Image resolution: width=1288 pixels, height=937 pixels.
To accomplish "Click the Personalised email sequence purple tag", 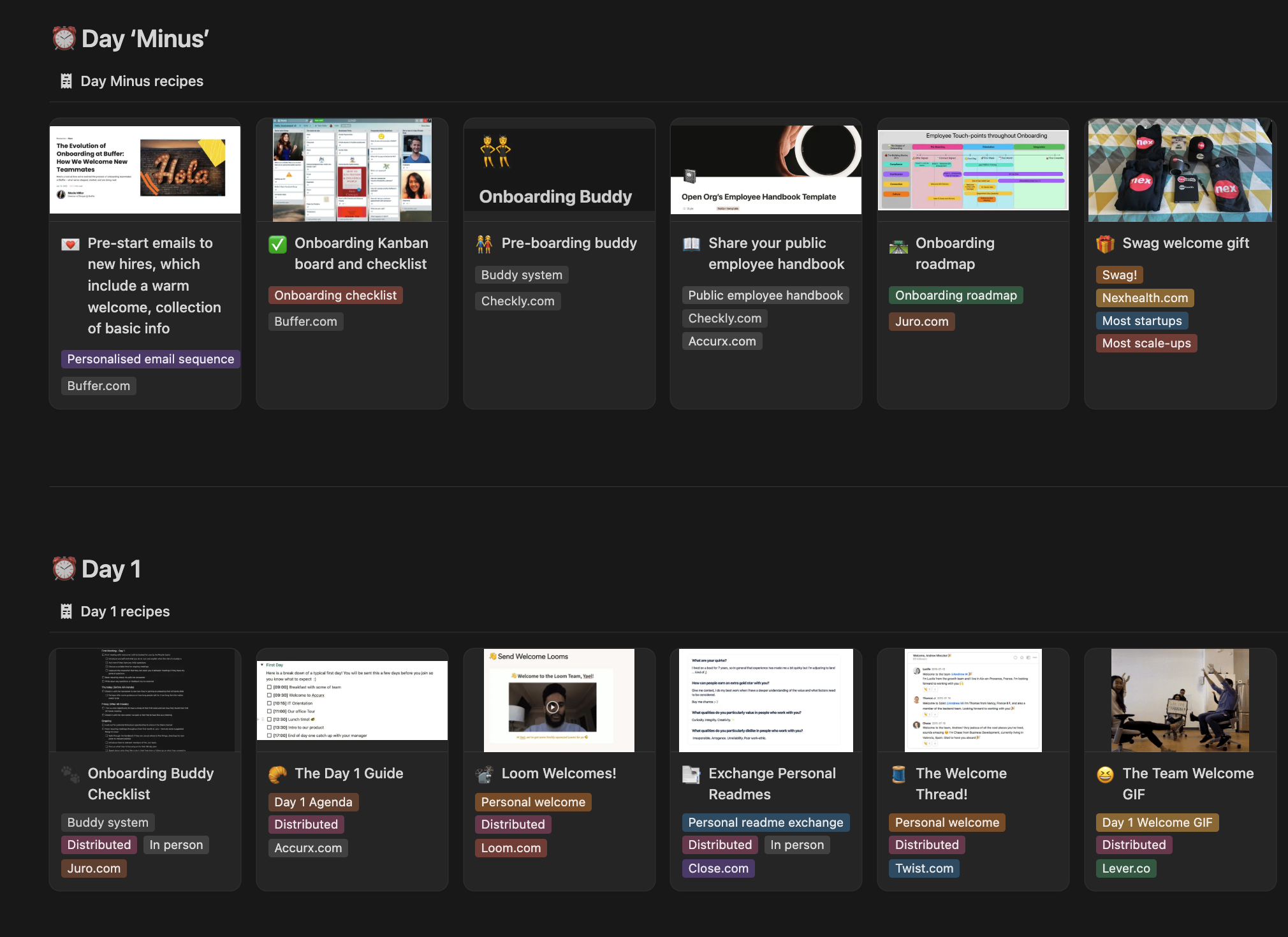I will point(151,359).
